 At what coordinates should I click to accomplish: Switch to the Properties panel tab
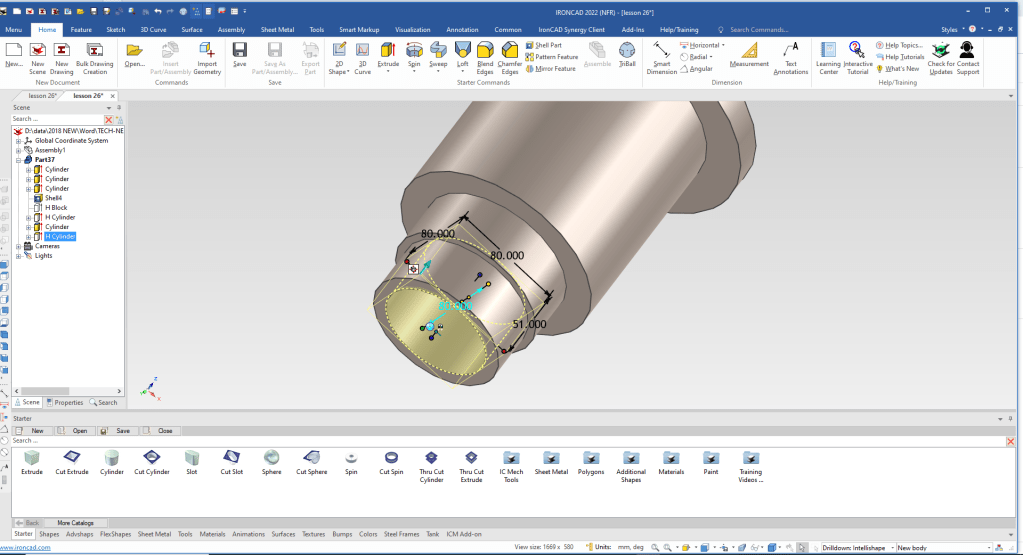(65, 402)
